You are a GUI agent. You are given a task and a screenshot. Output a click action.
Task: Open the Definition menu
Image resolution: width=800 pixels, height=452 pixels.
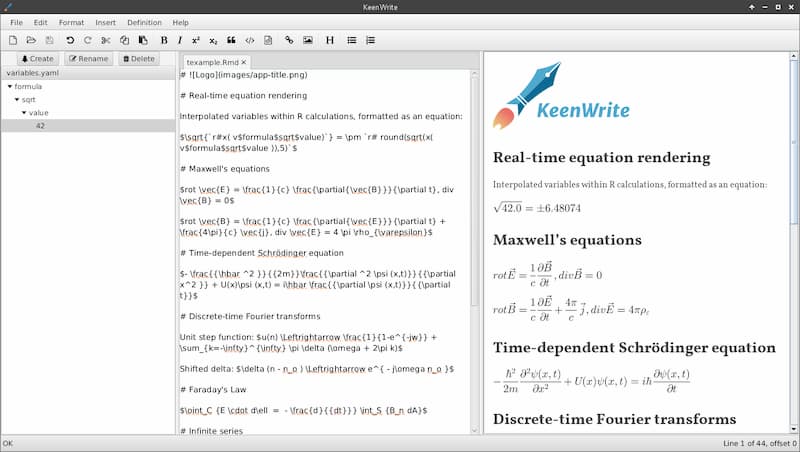pyautogui.click(x=144, y=22)
